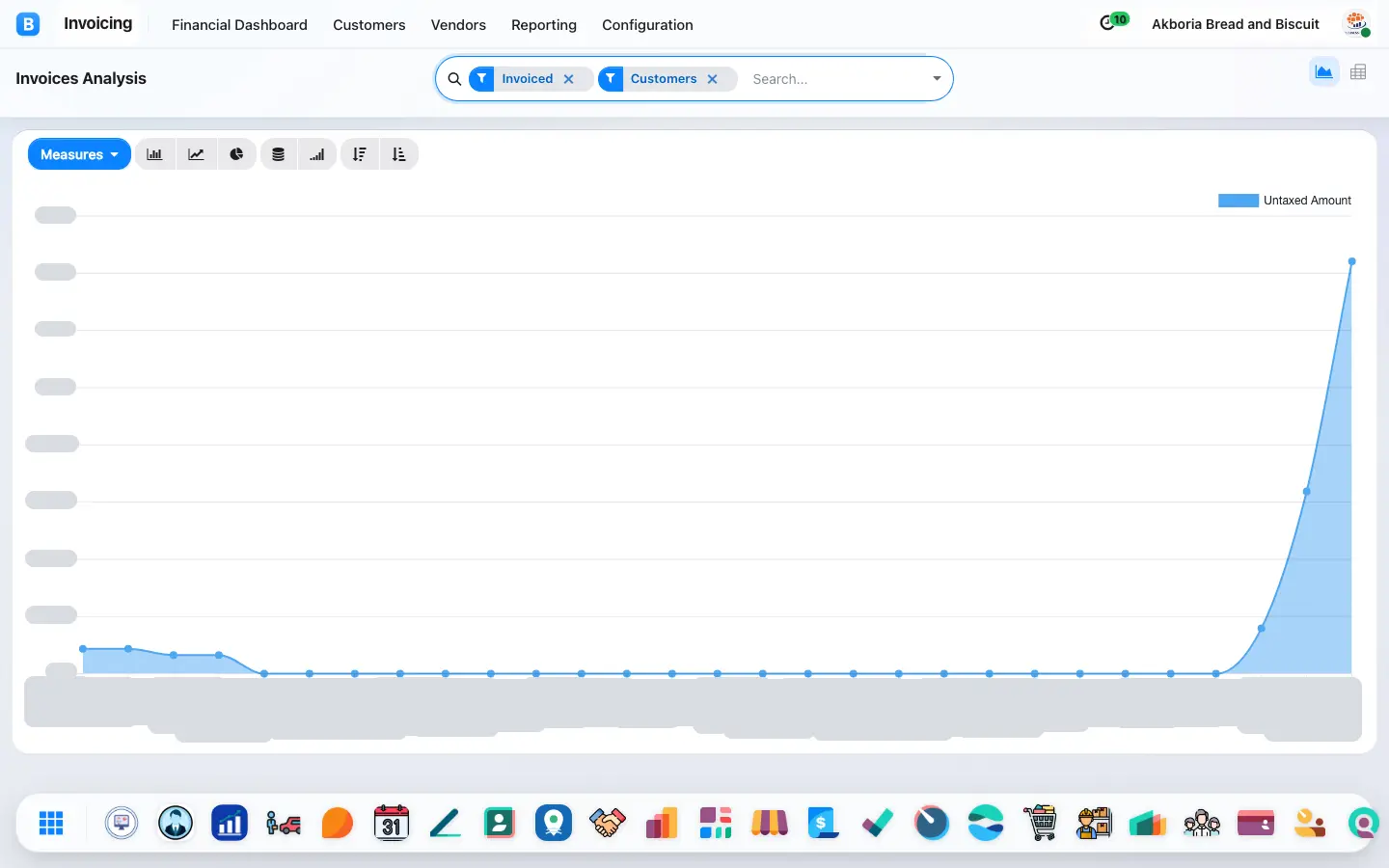Focus the Search input field
The image size is (1389, 868).
click(835, 79)
